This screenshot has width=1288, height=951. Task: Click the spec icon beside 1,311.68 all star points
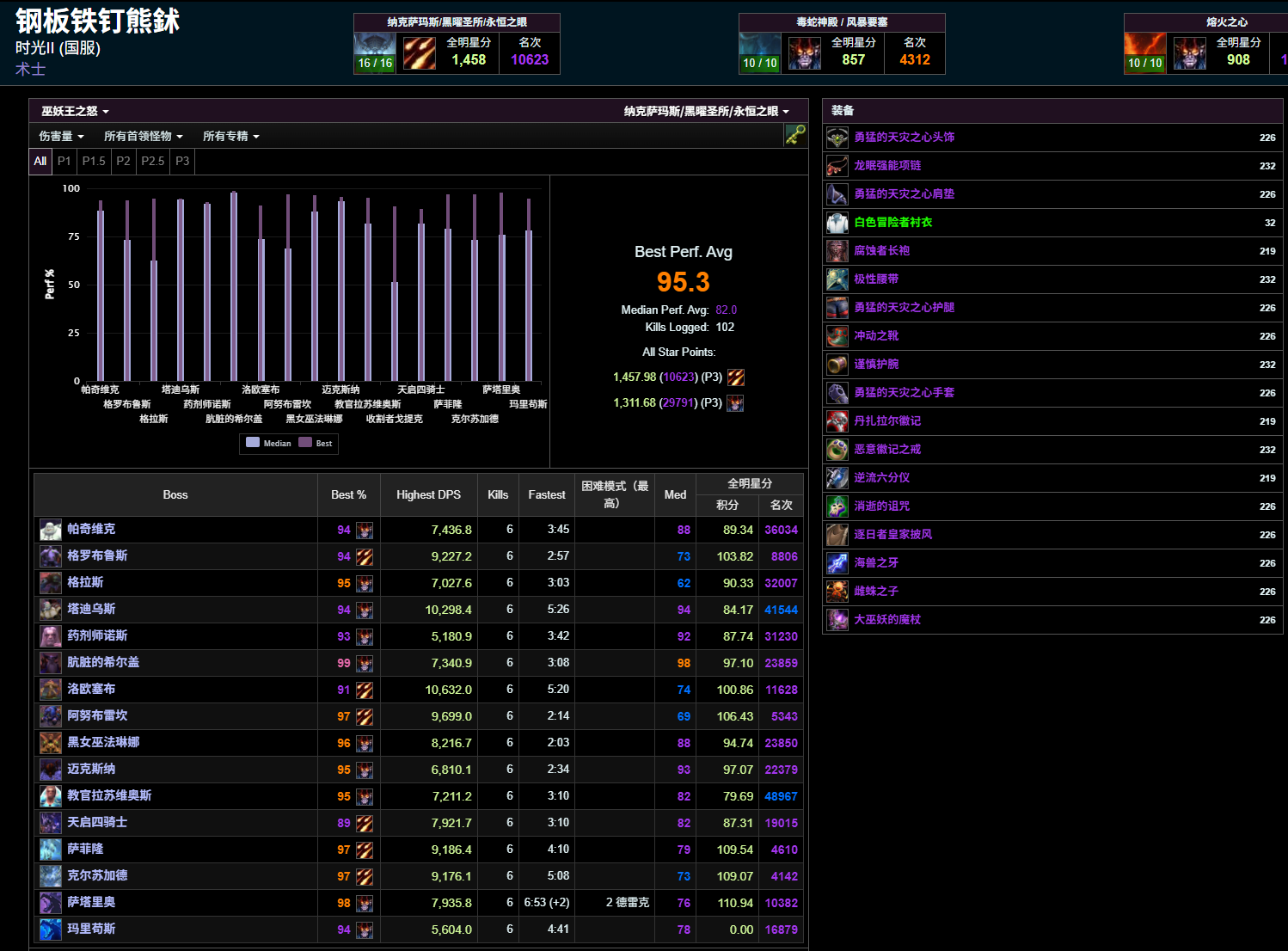coord(735,403)
